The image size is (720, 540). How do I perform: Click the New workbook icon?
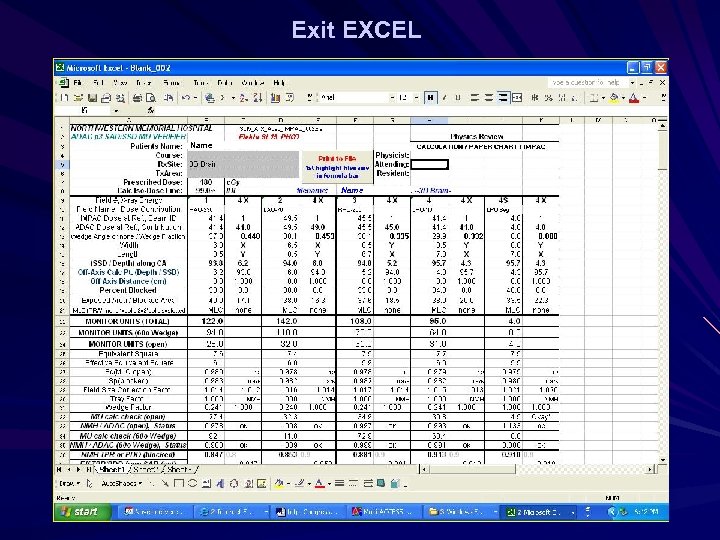click(64, 98)
